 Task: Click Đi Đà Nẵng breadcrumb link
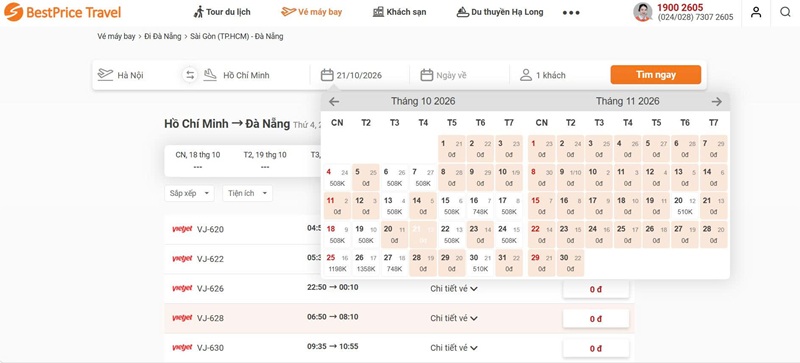163,36
